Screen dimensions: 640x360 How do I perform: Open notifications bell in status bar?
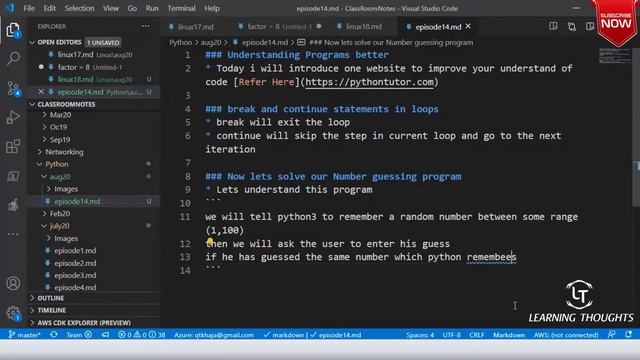629,335
